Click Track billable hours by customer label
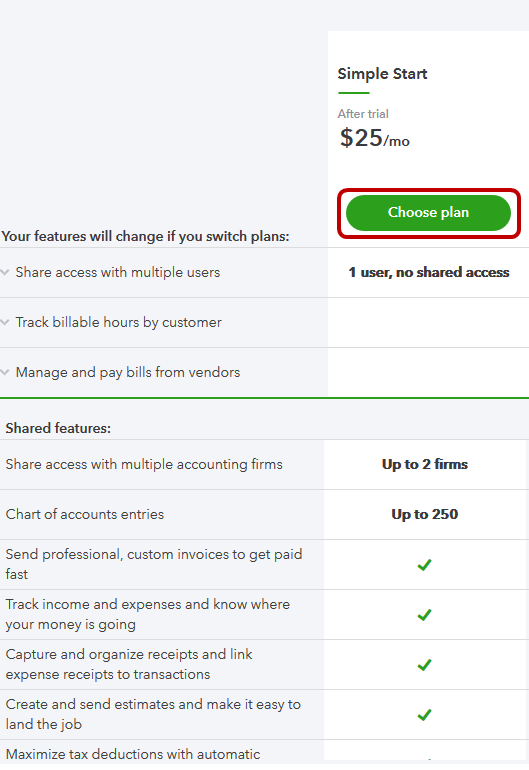The image size is (529, 770). point(118,322)
